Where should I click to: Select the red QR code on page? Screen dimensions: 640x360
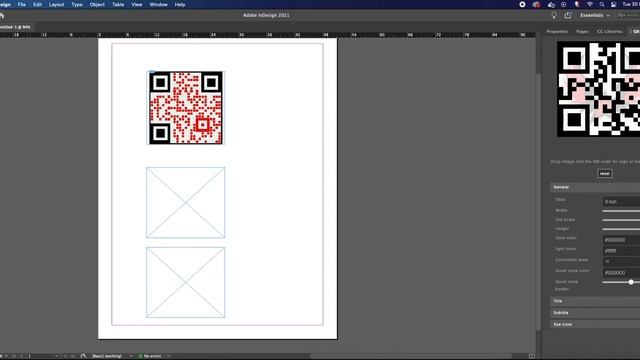[x=186, y=108]
